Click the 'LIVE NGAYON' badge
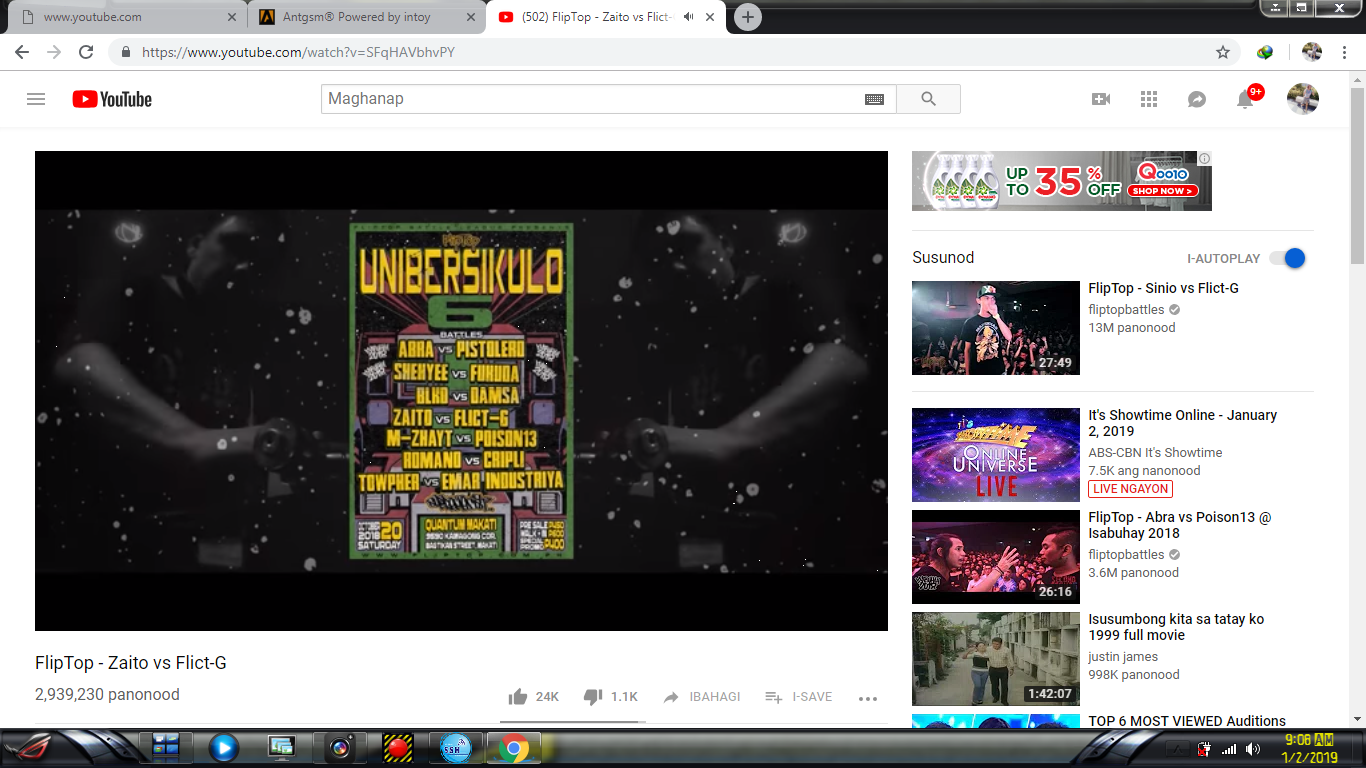 1131,489
